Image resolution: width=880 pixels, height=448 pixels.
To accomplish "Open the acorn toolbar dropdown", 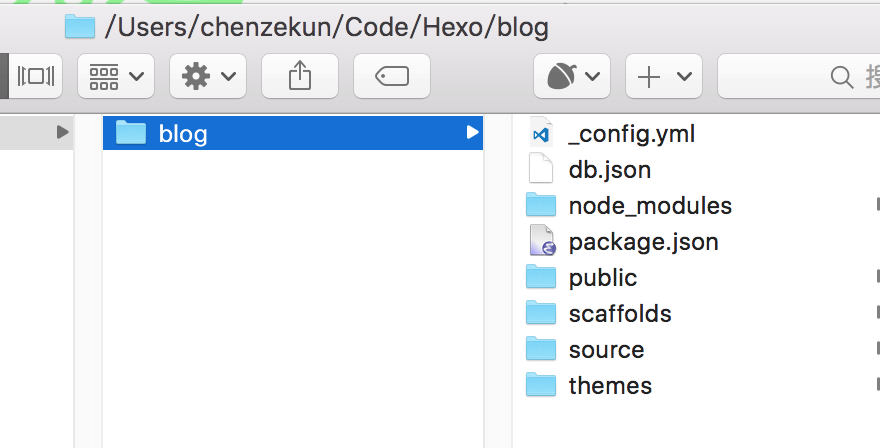I will point(572,77).
